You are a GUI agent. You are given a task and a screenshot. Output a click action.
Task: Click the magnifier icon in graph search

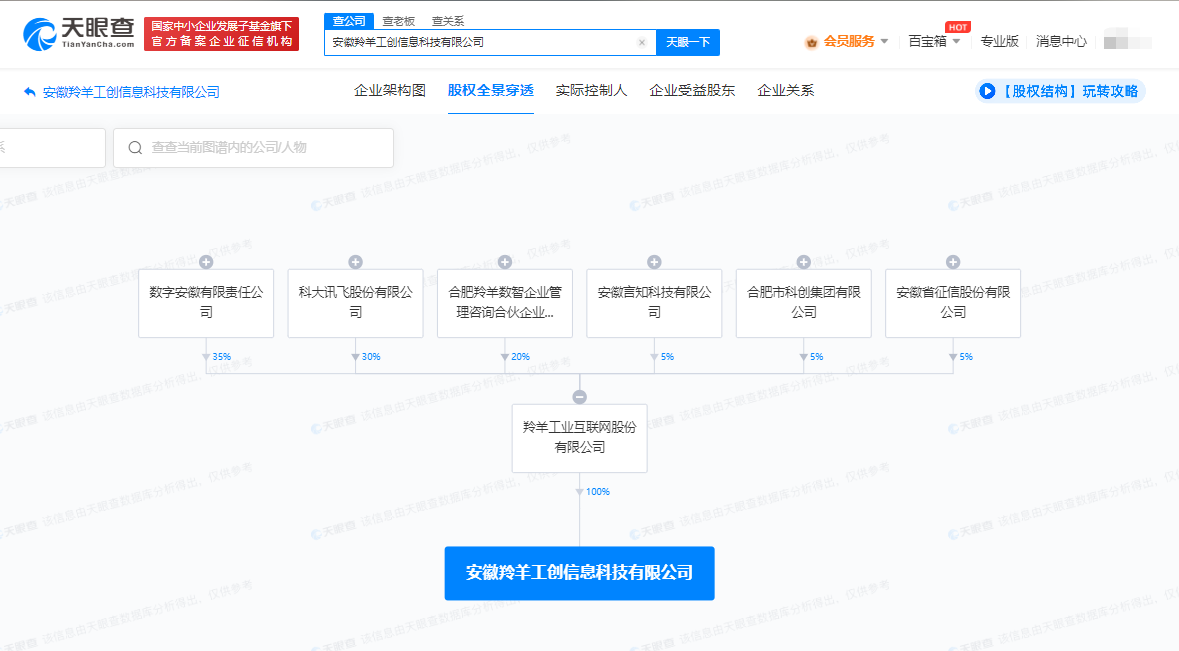point(135,147)
